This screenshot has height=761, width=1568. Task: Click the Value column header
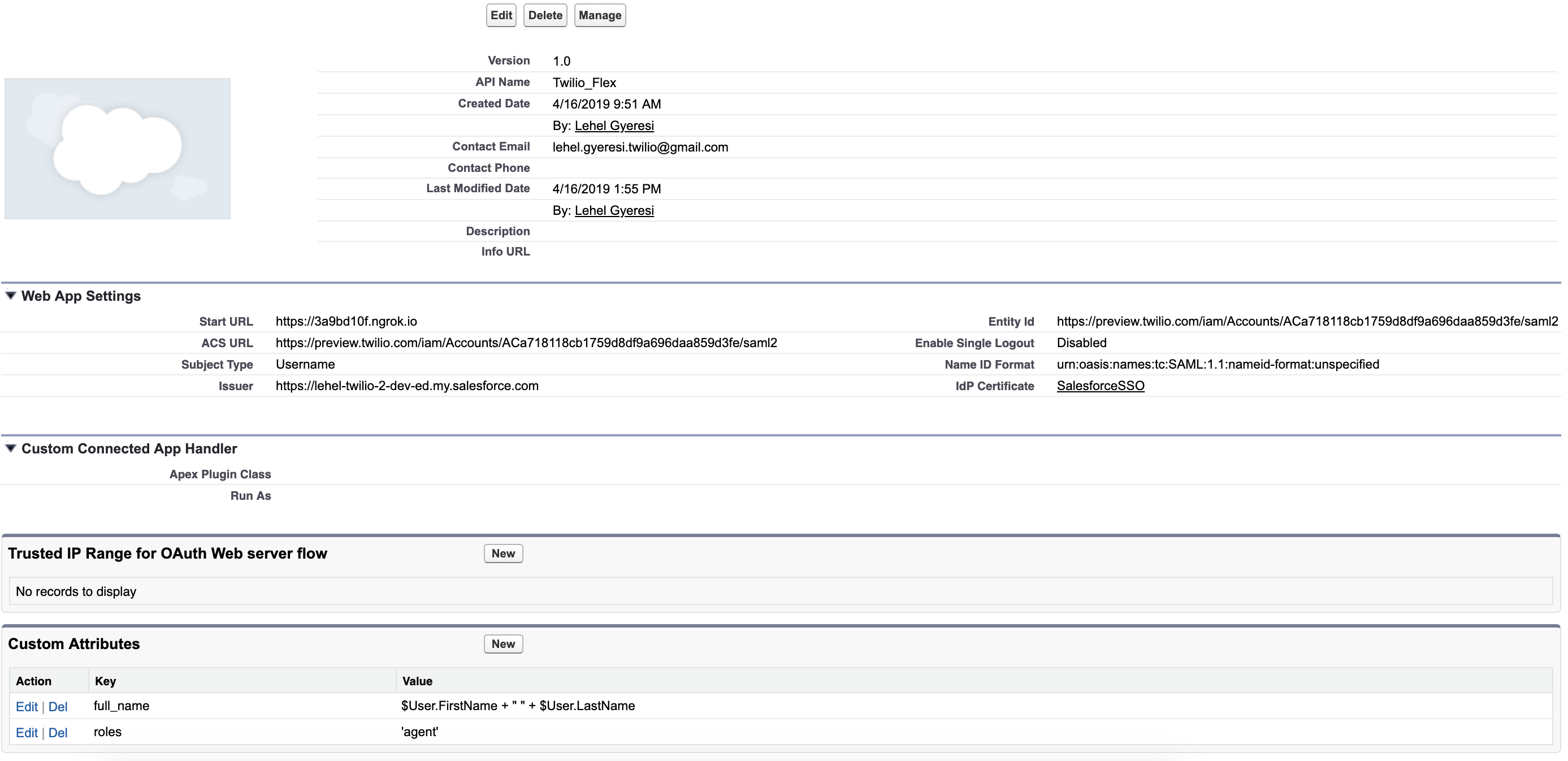pyautogui.click(x=417, y=681)
